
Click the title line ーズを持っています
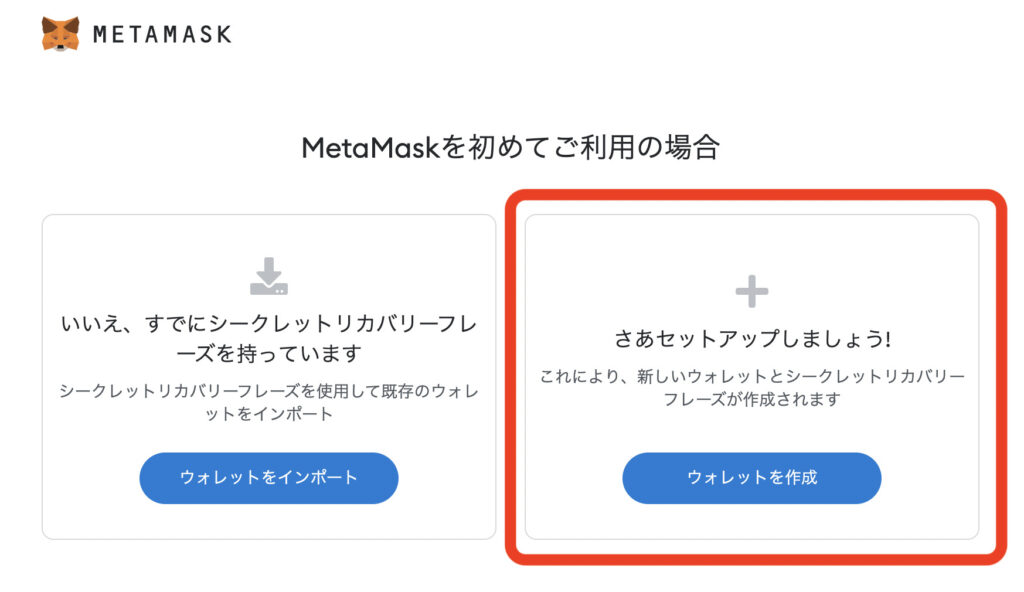[268, 354]
